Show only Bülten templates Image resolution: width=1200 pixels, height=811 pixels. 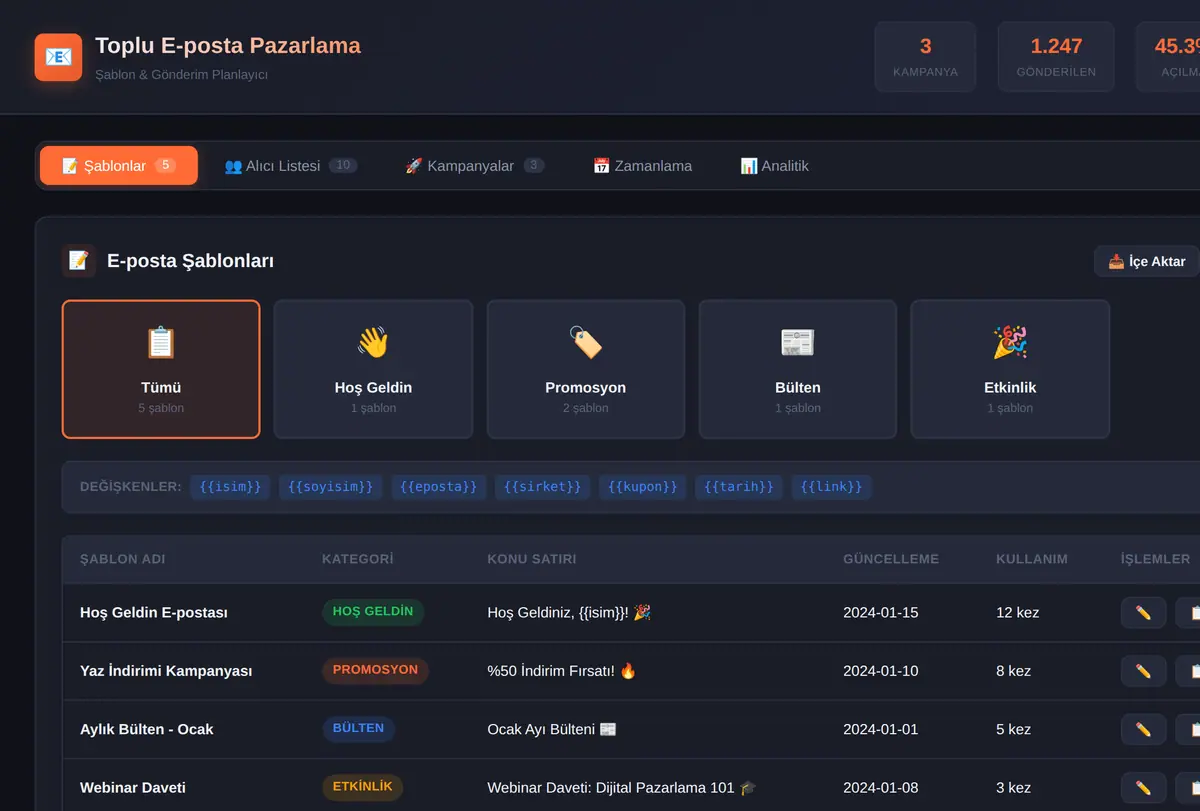click(798, 369)
